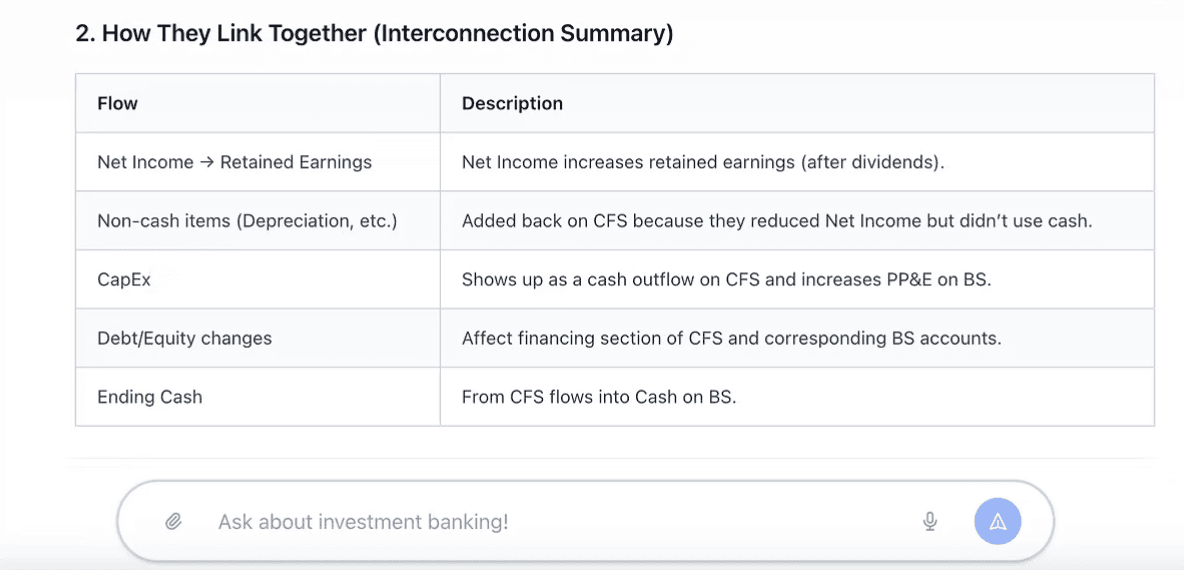
Task: Click the 'CapEx' flow cell
Action: [124, 280]
